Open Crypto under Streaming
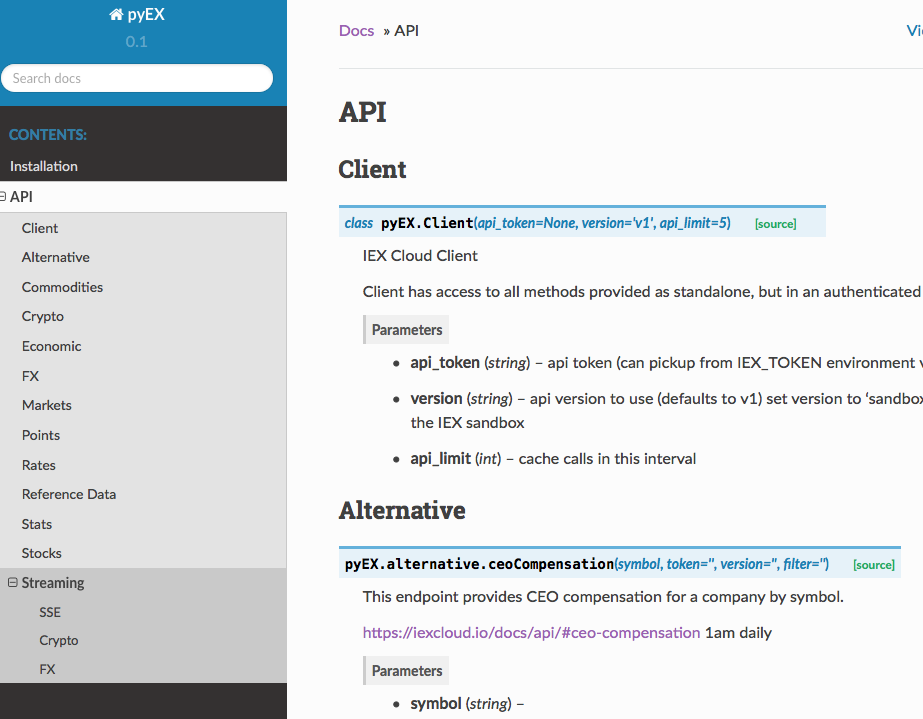Image resolution: width=923 pixels, height=719 pixels. [x=58, y=640]
